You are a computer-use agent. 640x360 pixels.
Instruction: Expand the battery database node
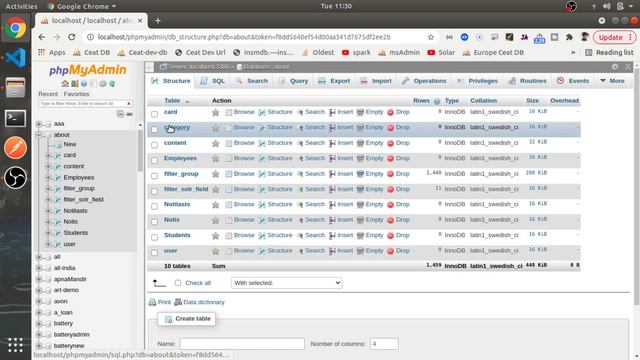pyautogui.click(x=39, y=324)
